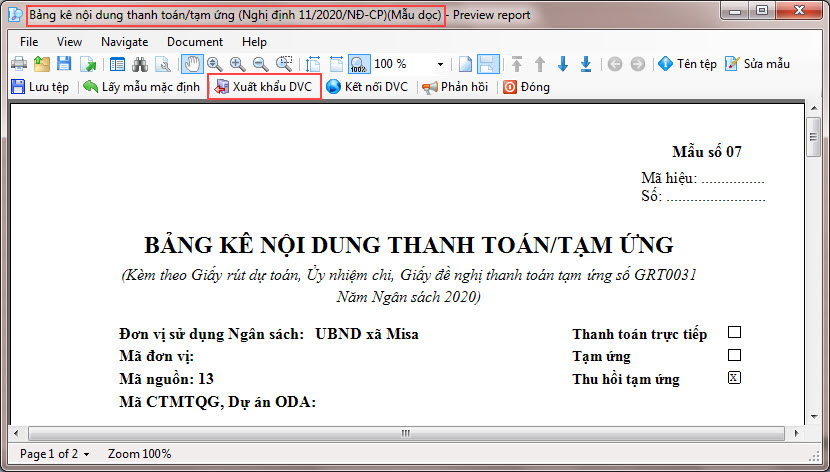Click the Năm Ngân sách 2020 text

click(x=409, y=297)
